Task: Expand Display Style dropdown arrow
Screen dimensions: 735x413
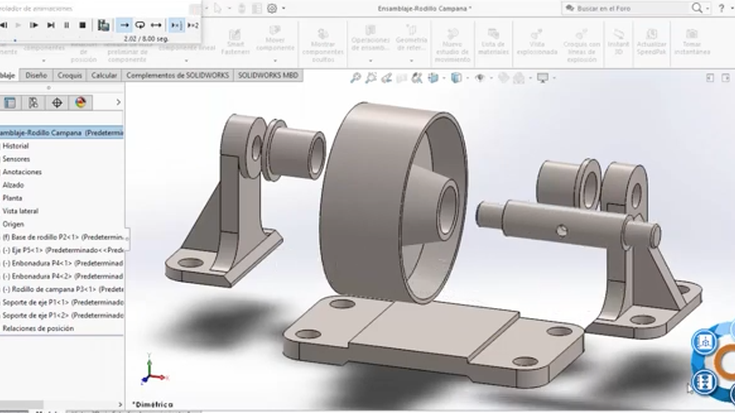Action: click(467, 78)
